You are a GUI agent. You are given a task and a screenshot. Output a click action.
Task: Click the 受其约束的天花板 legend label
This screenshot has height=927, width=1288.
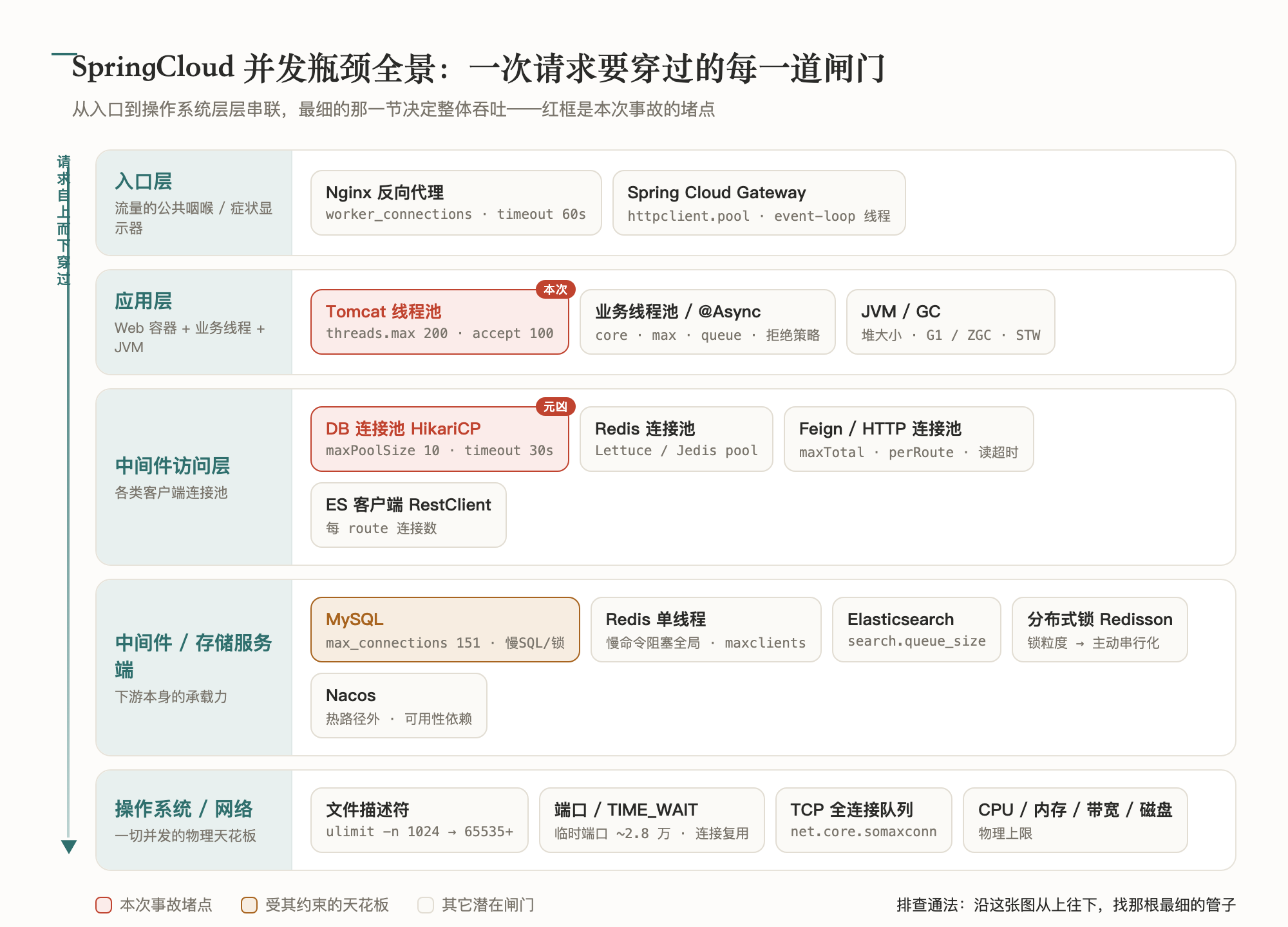[x=327, y=905]
